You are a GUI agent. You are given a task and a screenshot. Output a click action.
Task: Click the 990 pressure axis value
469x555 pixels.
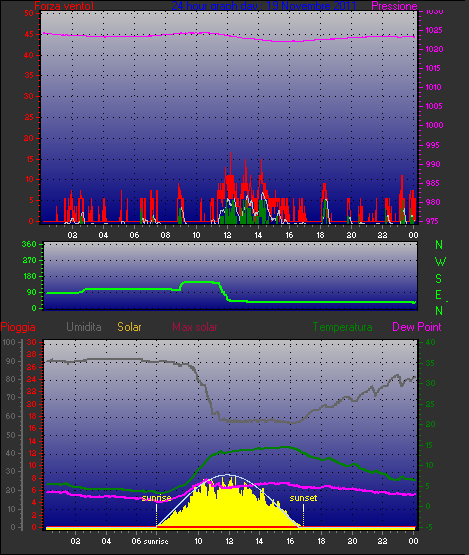click(x=433, y=164)
